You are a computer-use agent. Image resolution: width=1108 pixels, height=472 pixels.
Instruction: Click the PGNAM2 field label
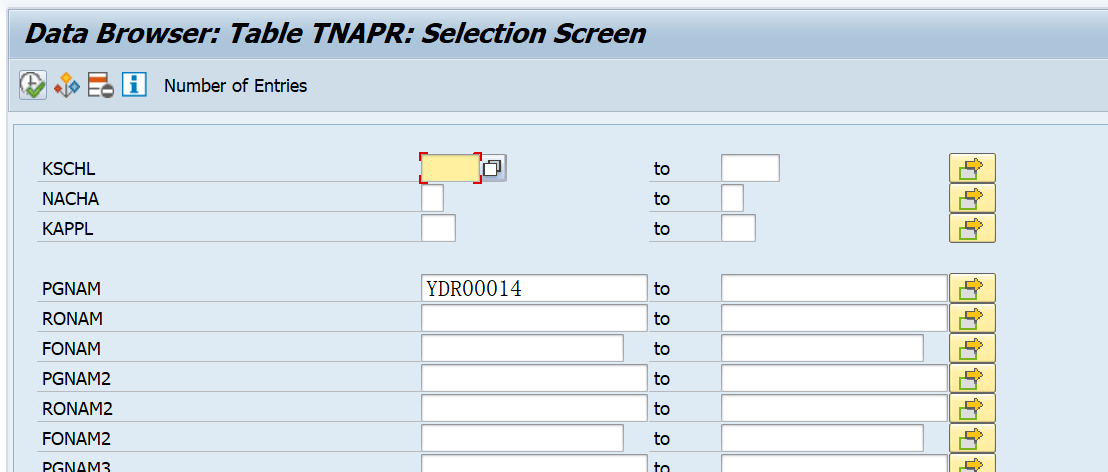click(x=76, y=379)
